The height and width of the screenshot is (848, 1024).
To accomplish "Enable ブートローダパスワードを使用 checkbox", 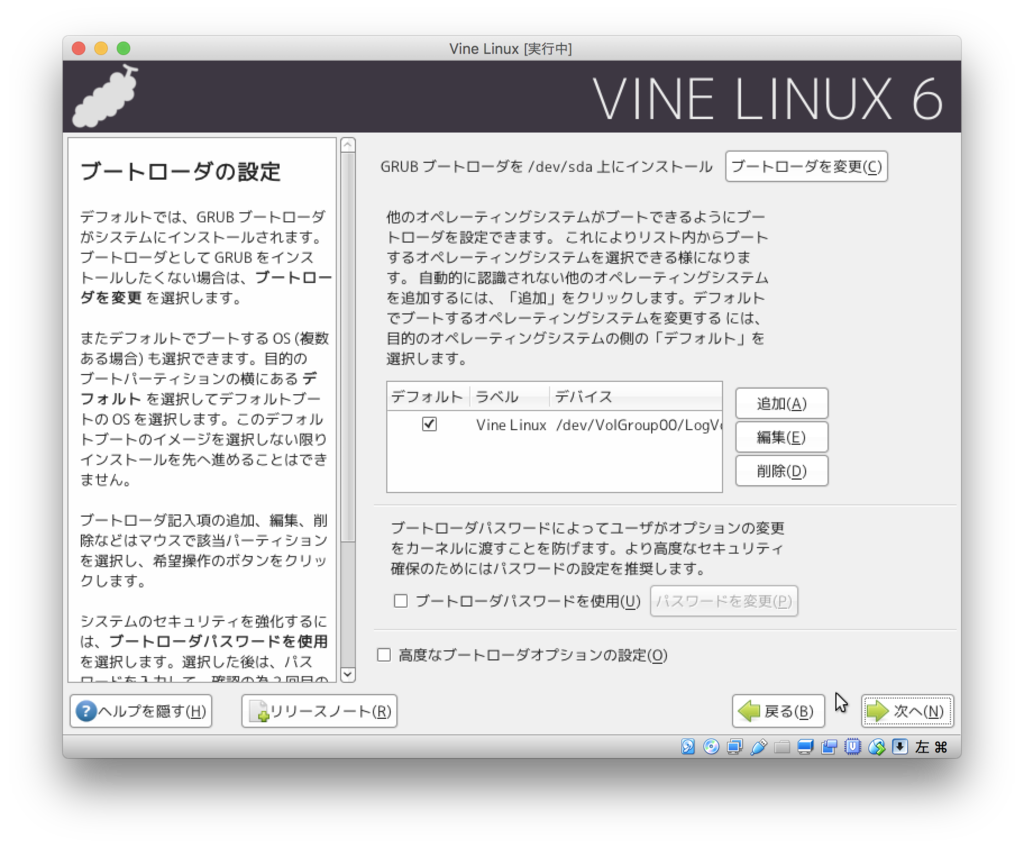I will pyautogui.click(x=401, y=600).
